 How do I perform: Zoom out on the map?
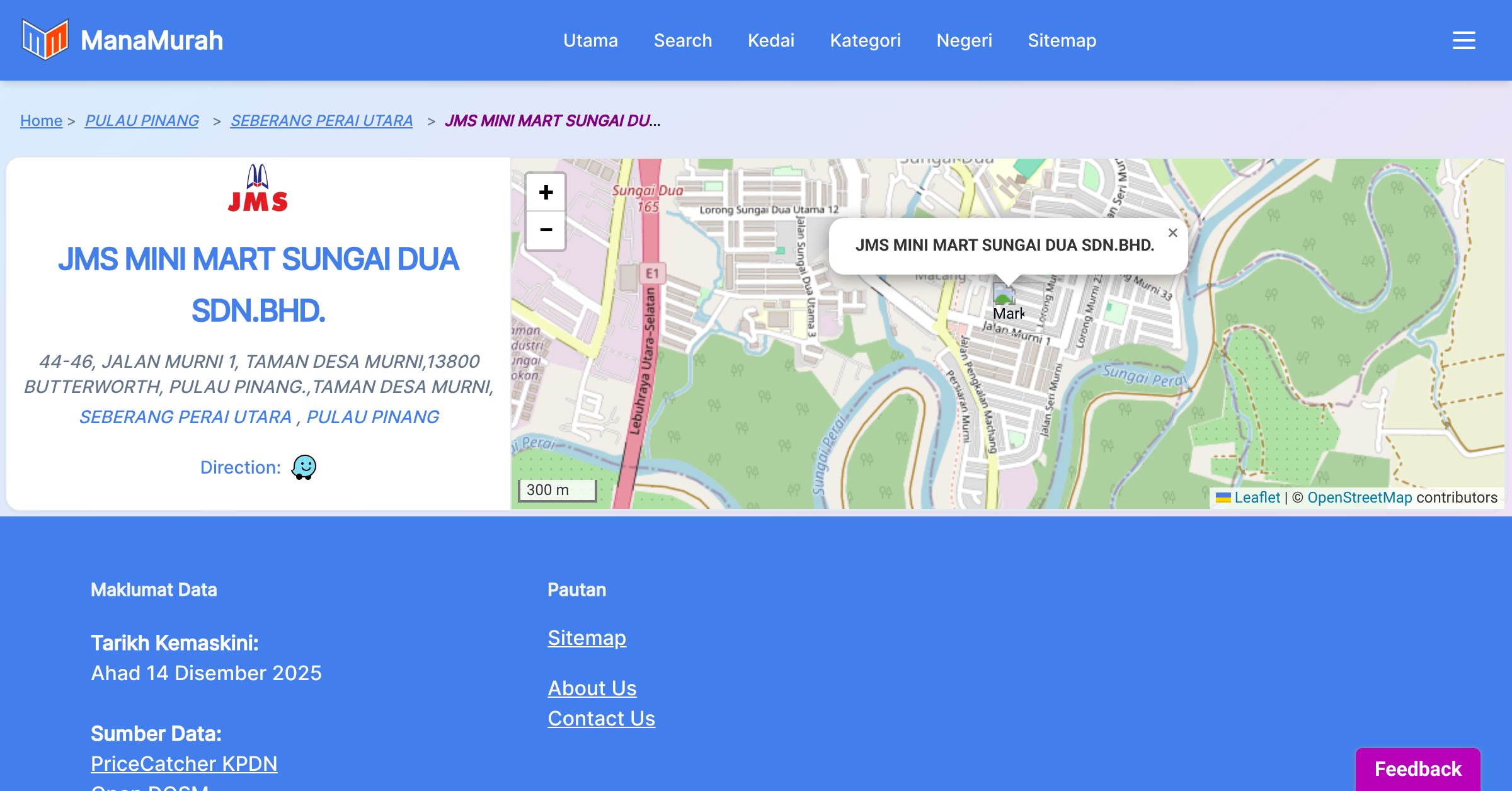pos(546,230)
